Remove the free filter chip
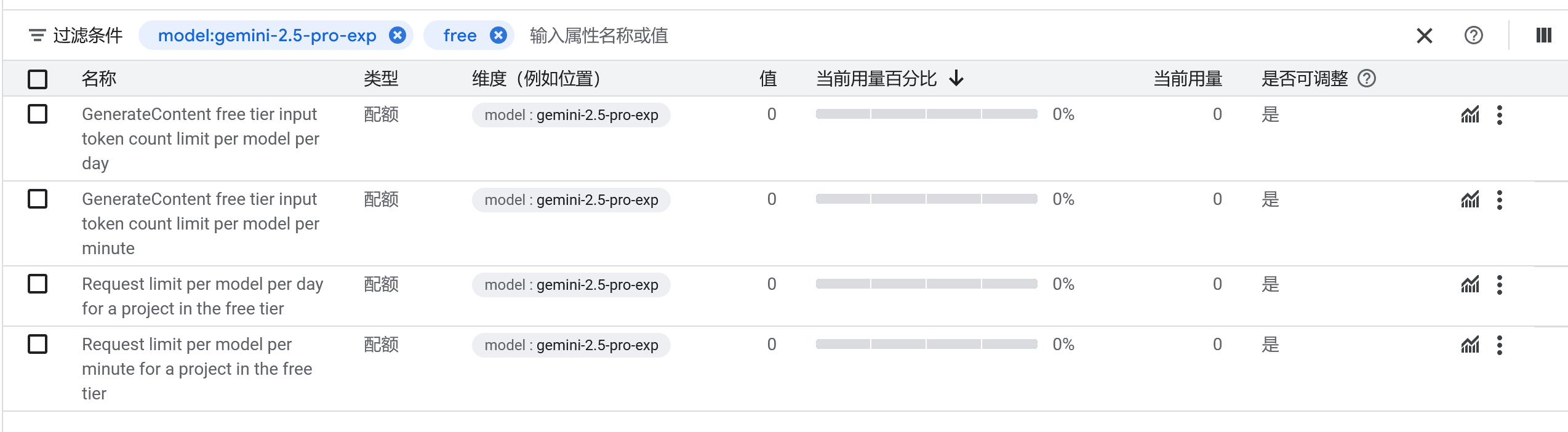This screenshot has width=1568, height=432. pyautogui.click(x=498, y=36)
